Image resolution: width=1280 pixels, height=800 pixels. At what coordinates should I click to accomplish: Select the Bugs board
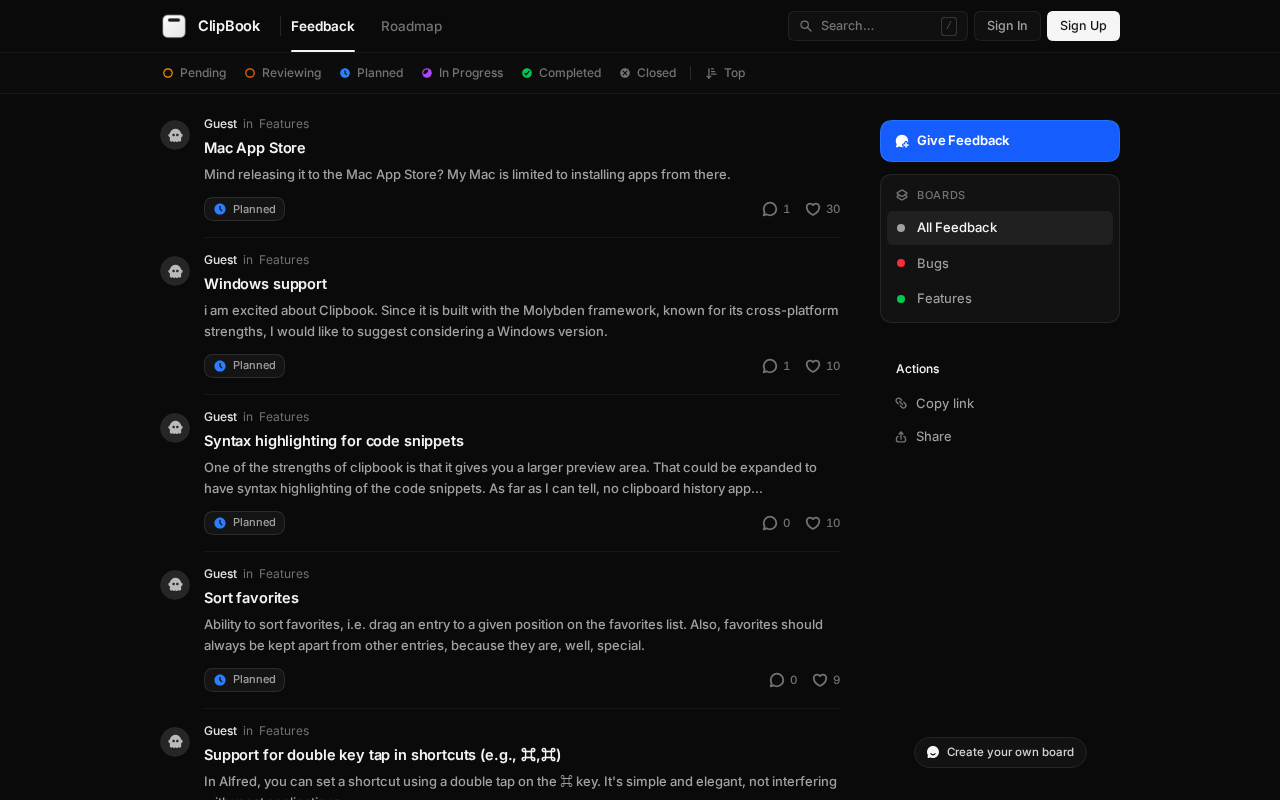click(1000, 263)
